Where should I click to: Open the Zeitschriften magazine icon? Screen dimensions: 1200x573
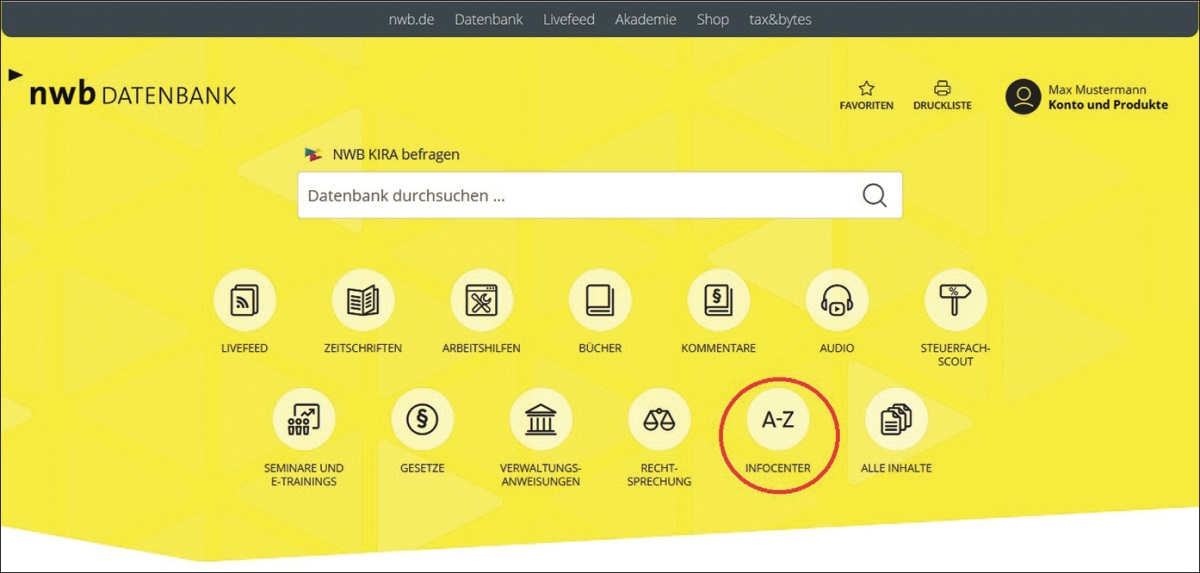[x=363, y=301]
